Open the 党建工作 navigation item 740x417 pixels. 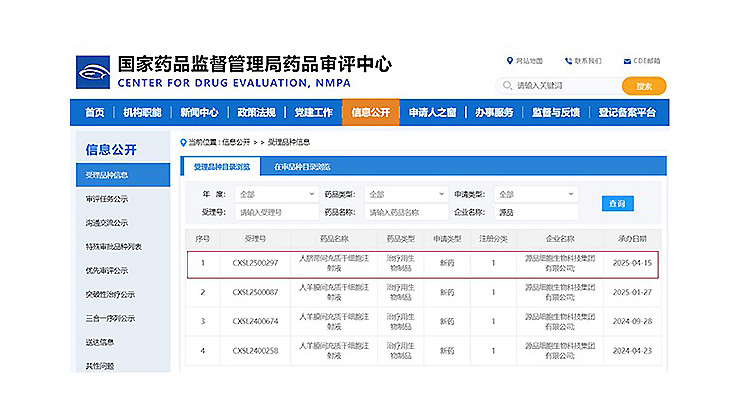coord(313,112)
